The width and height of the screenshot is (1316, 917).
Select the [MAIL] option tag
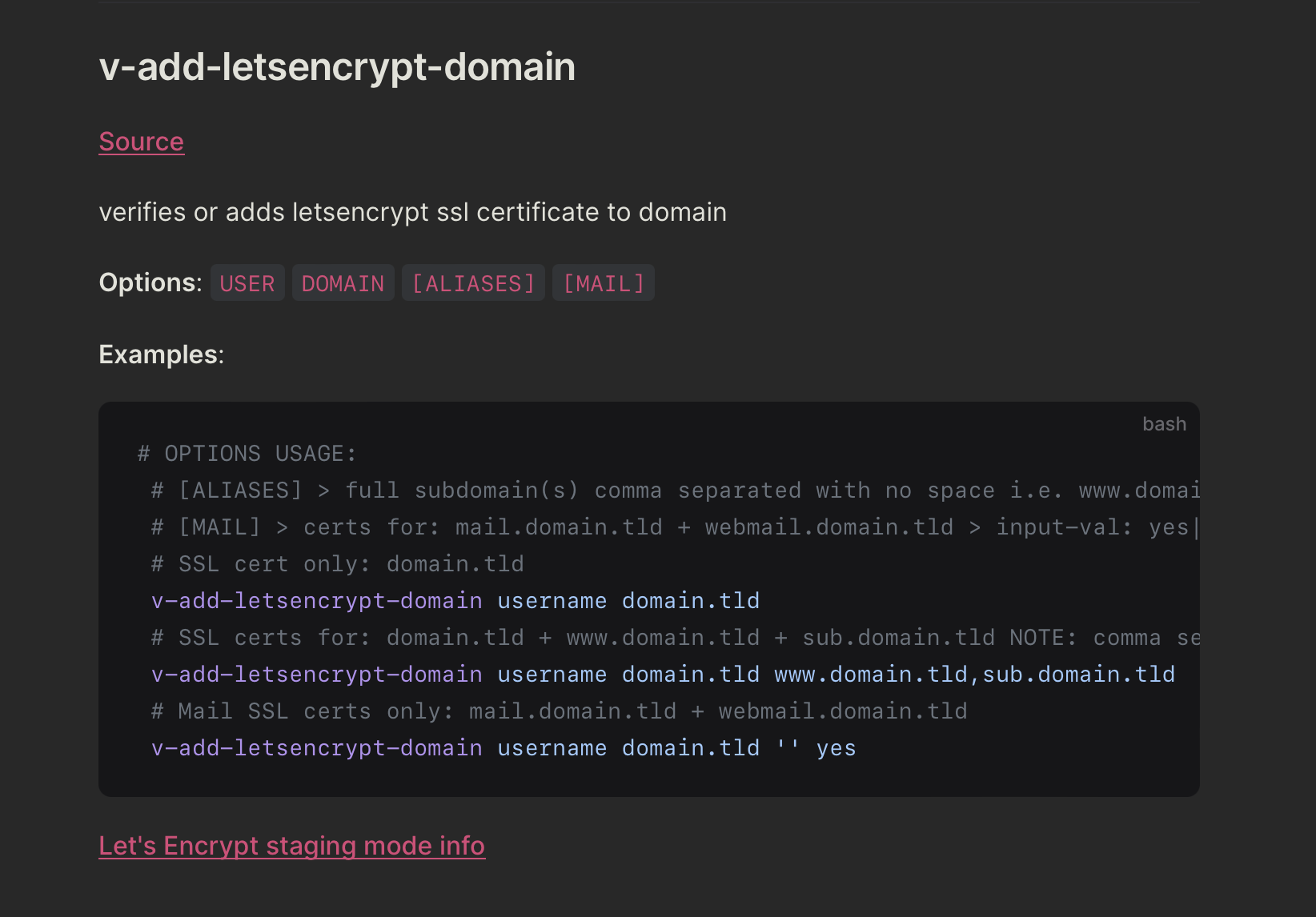[604, 283]
